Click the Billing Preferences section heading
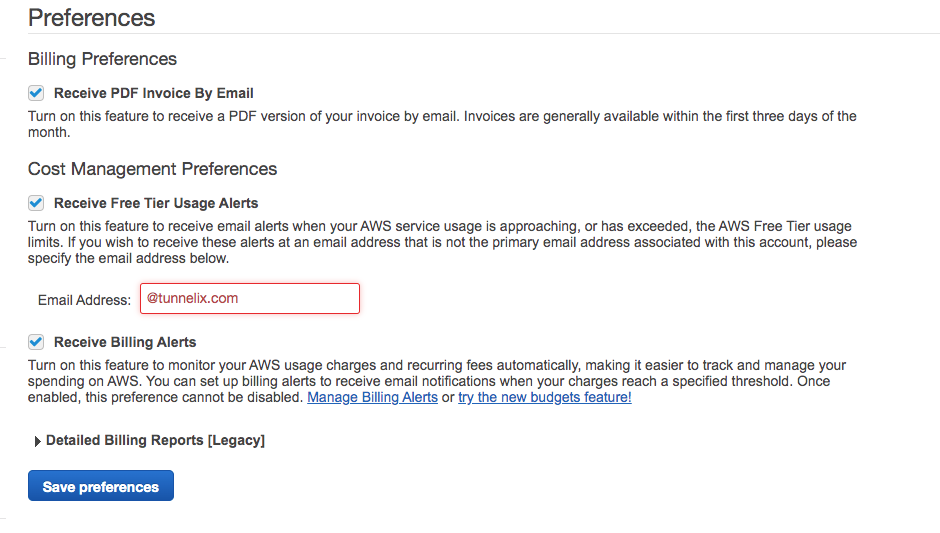Viewport: 940px width, 533px height. click(102, 59)
